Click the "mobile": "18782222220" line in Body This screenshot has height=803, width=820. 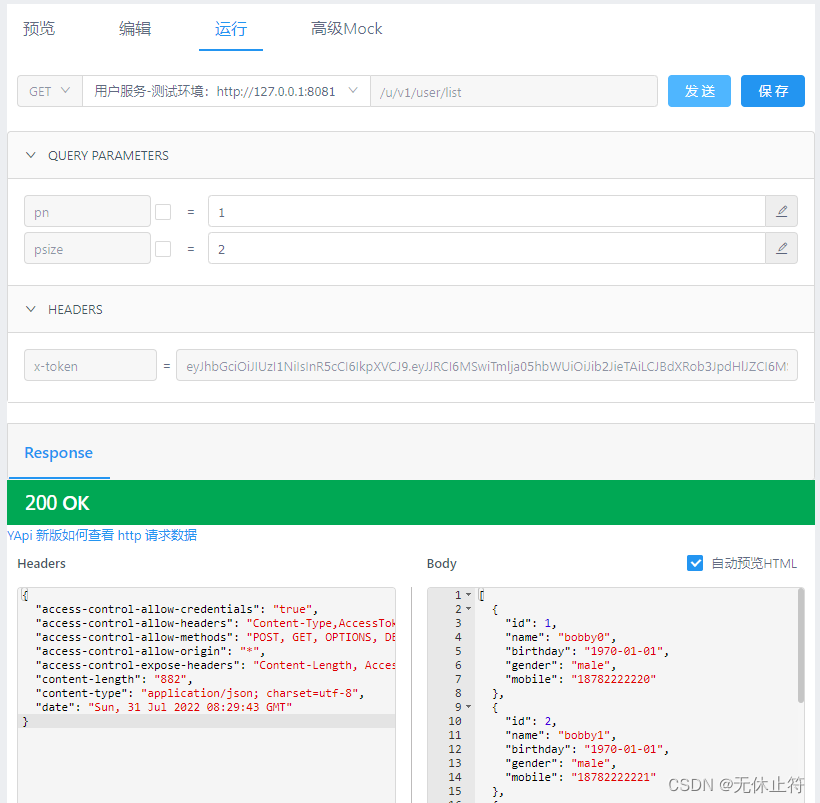[x=580, y=679]
